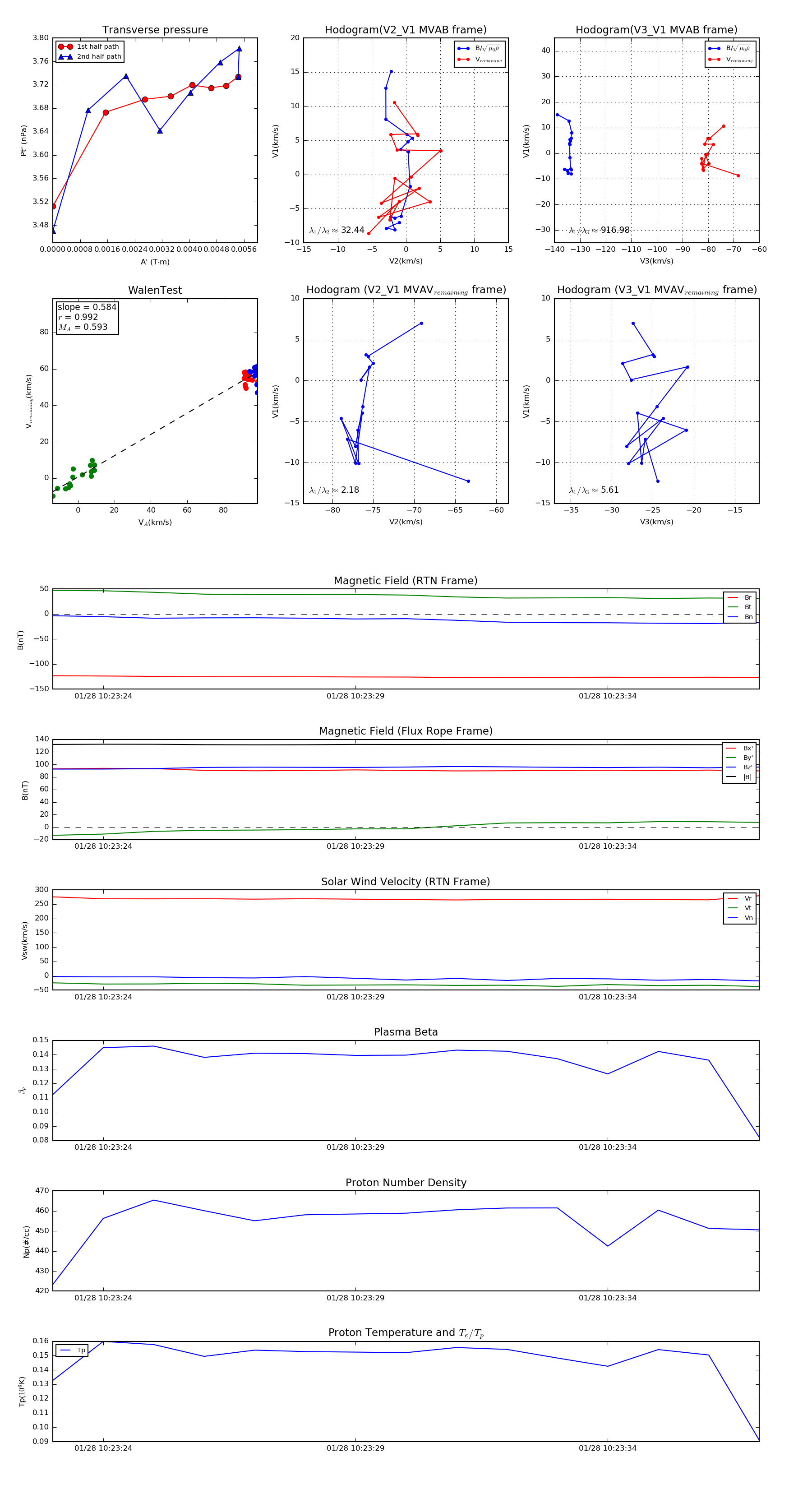Click the Plasma Beta plot title
Viewport: 812px width, 1489px height.
click(406, 1032)
